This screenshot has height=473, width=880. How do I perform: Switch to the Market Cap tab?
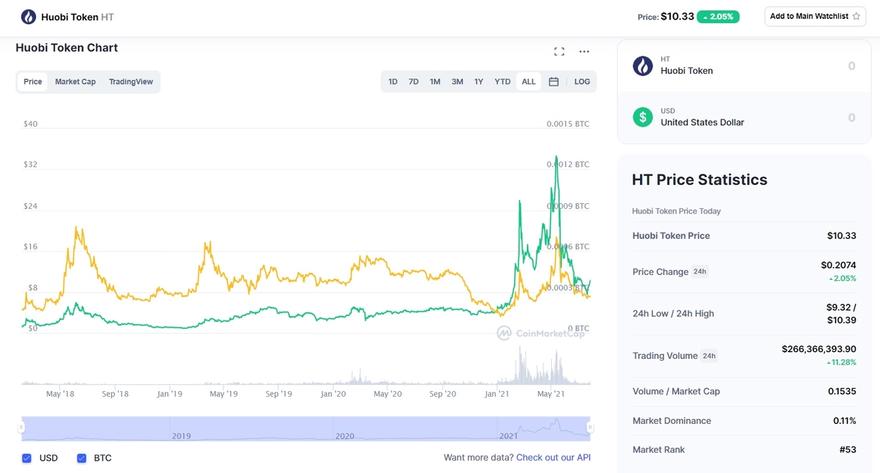click(75, 82)
